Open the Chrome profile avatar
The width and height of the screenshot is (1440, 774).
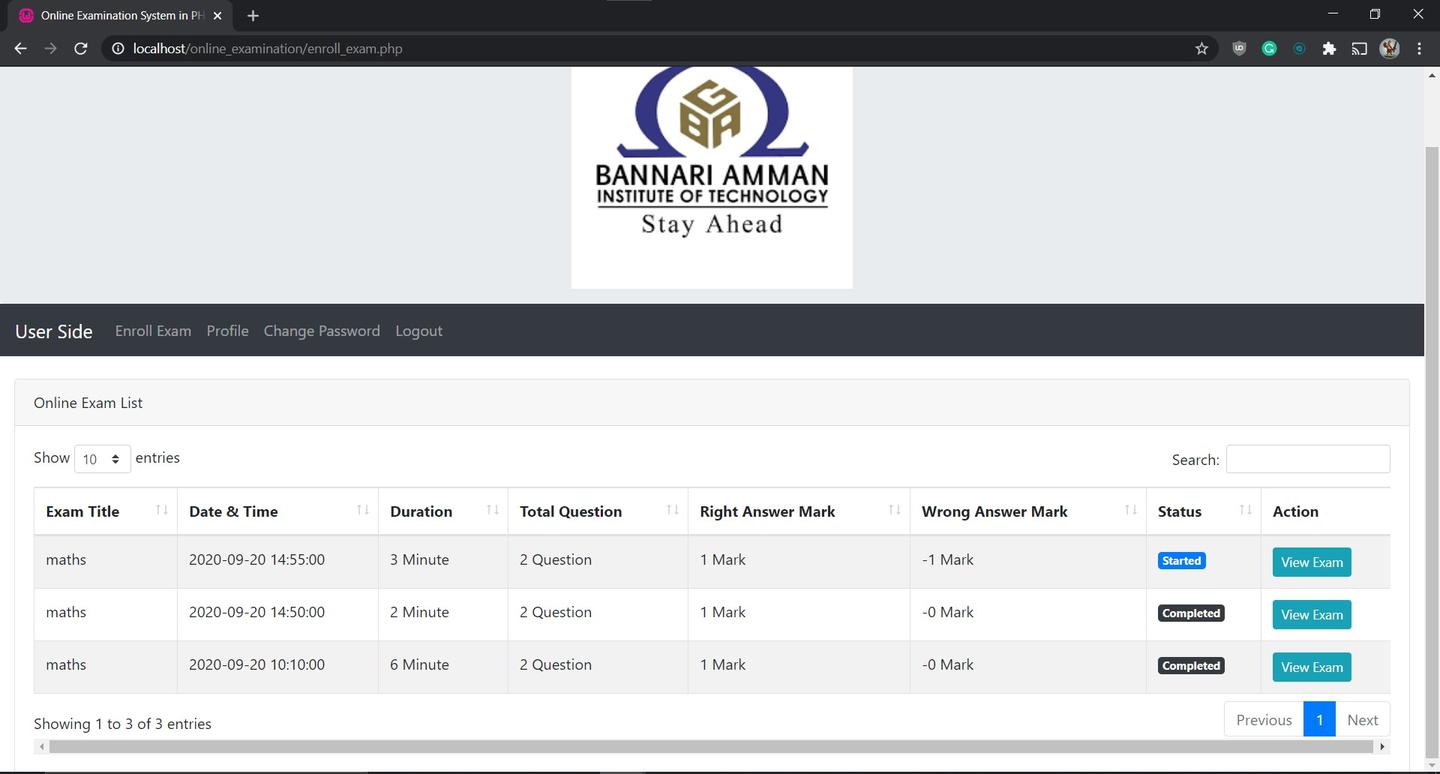[1389, 48]
